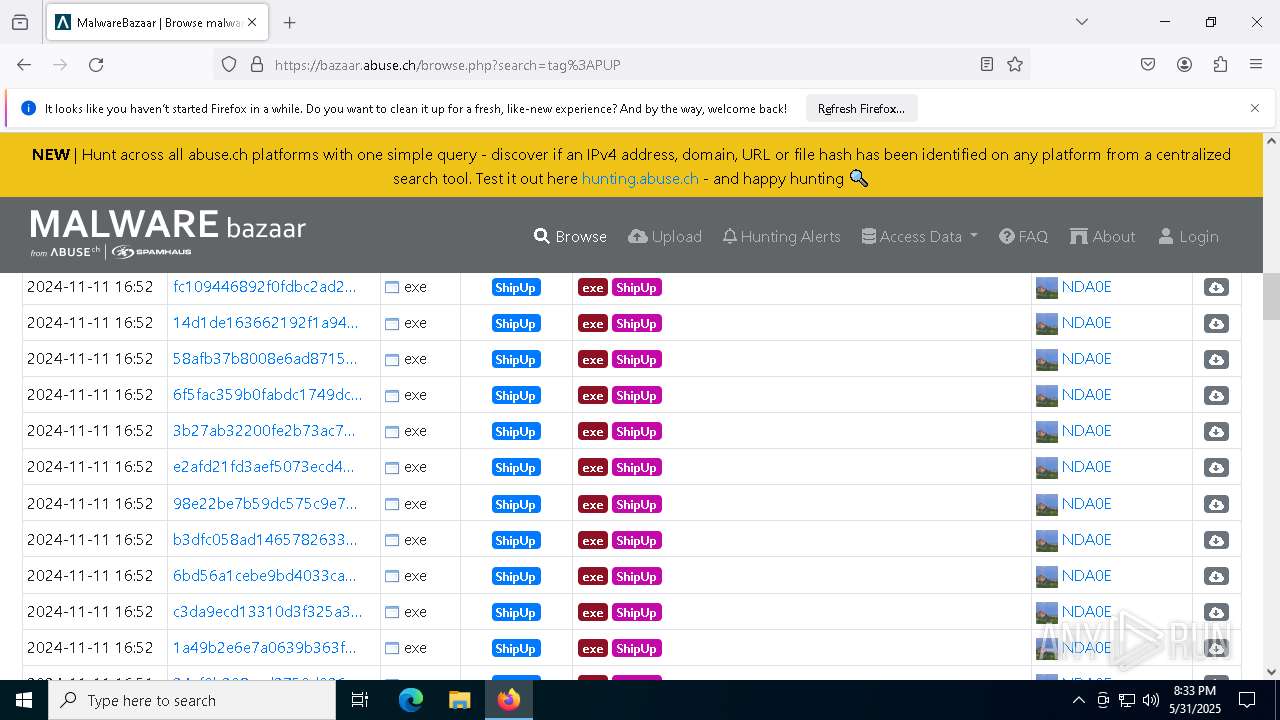
Task: Open Task View on the taskbar
Action: (x=360, y=700)
